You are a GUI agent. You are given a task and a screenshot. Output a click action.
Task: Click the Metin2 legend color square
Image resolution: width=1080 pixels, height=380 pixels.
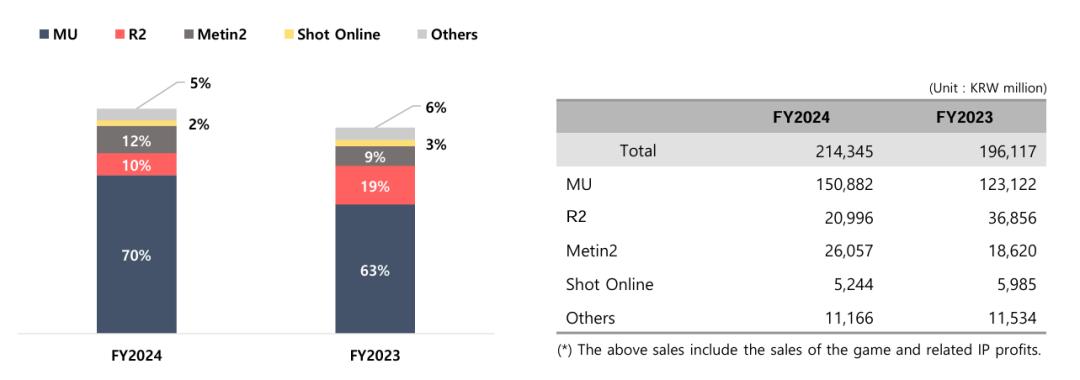click(x=190, y=34)
